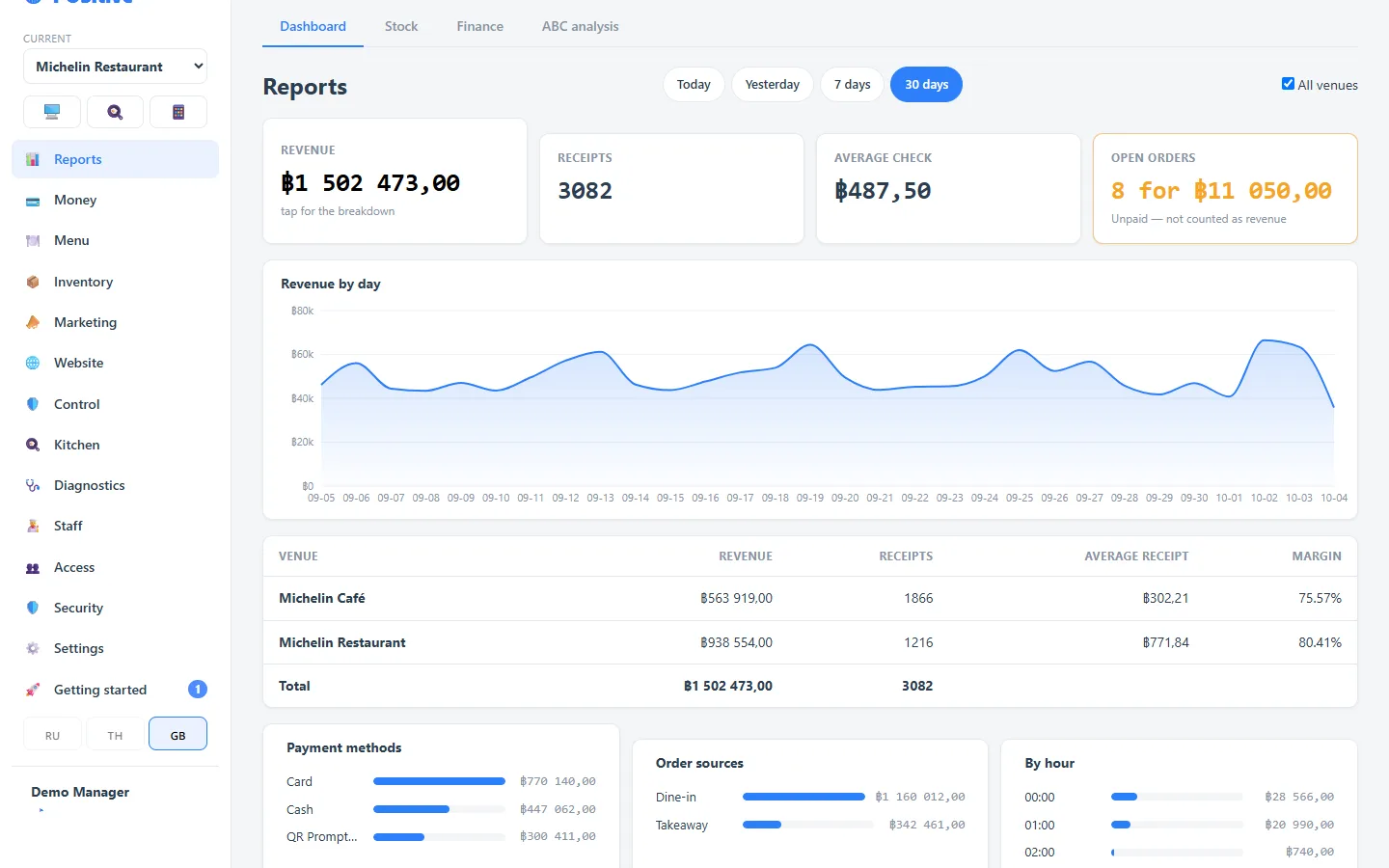Screen dimensions: 1389x868
Task: Click the Michelin Café venue row
Action: click(x=810, y=598)
